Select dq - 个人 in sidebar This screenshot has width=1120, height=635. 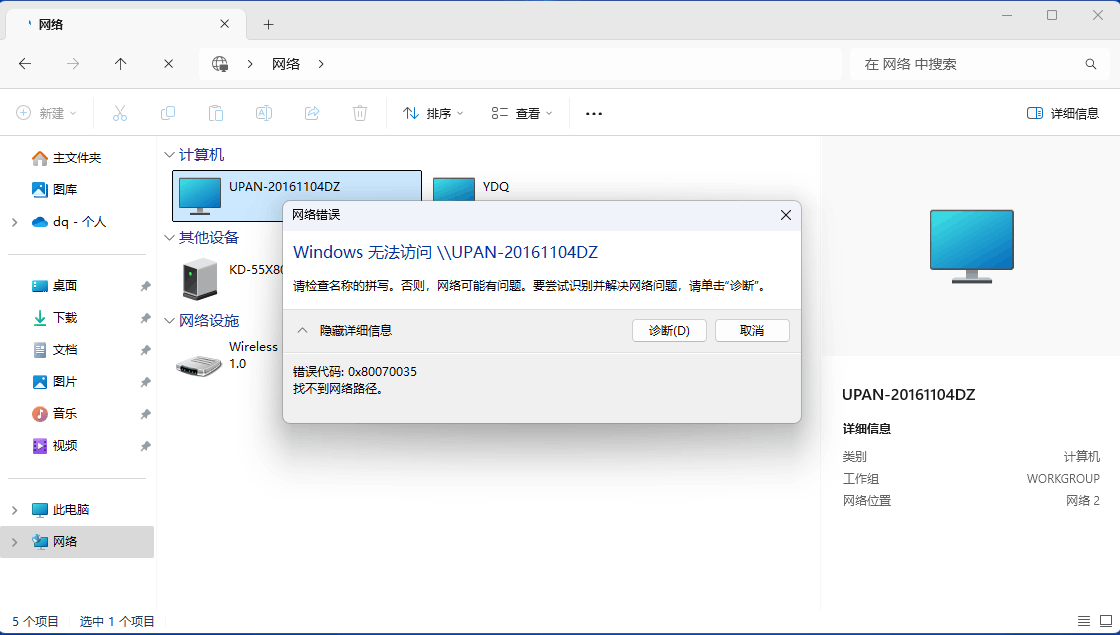click(x=79, y=222)
